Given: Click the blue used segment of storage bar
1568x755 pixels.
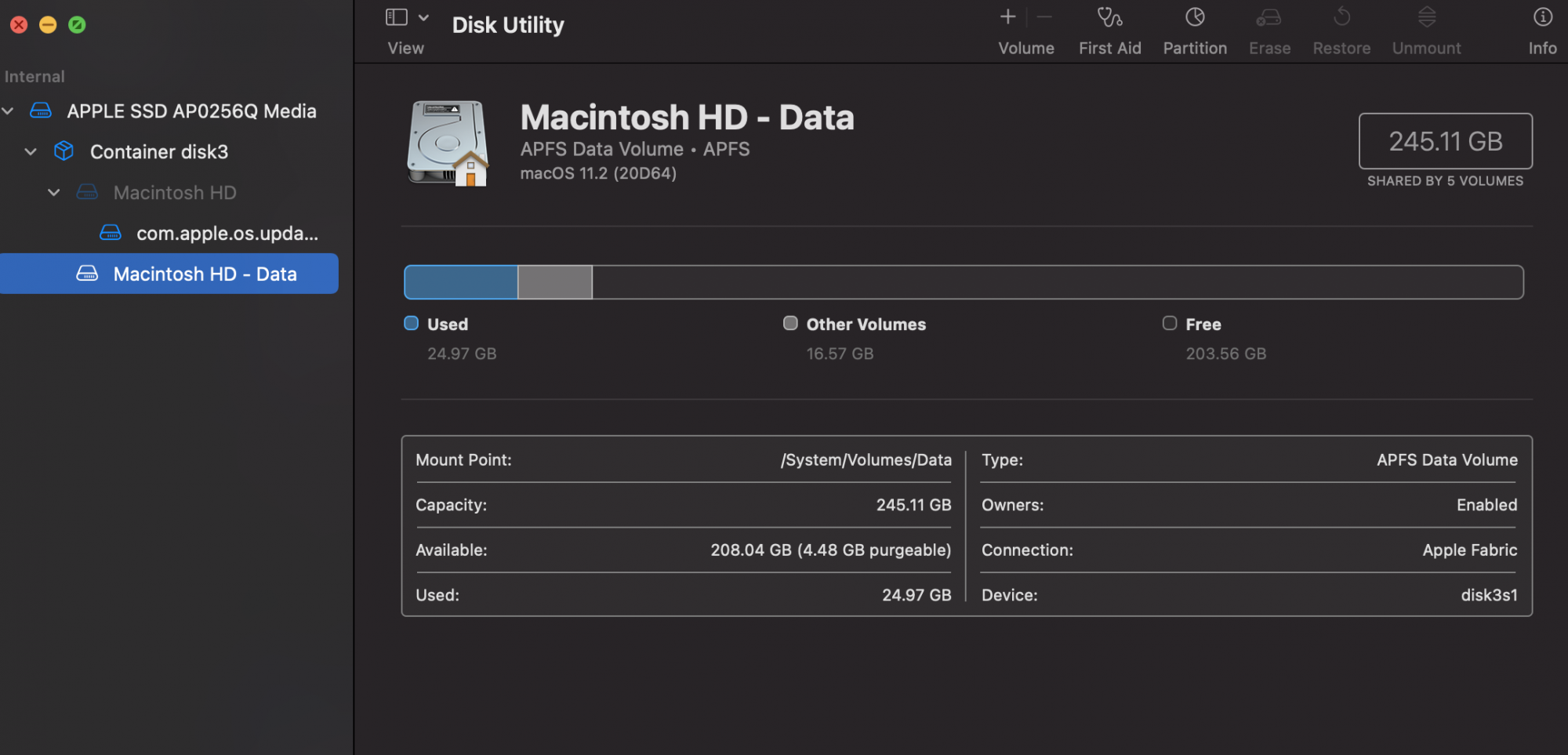Looking at the screenshot, I should click(x=461, y=282).
